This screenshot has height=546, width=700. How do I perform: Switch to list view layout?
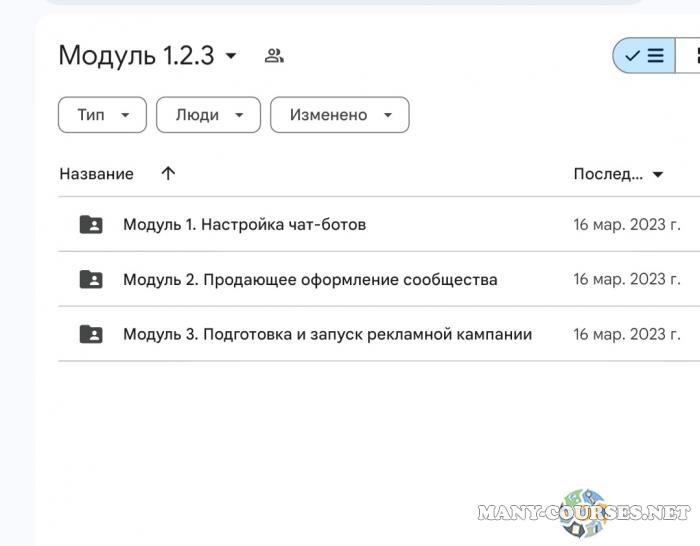[x=645, y=56]
